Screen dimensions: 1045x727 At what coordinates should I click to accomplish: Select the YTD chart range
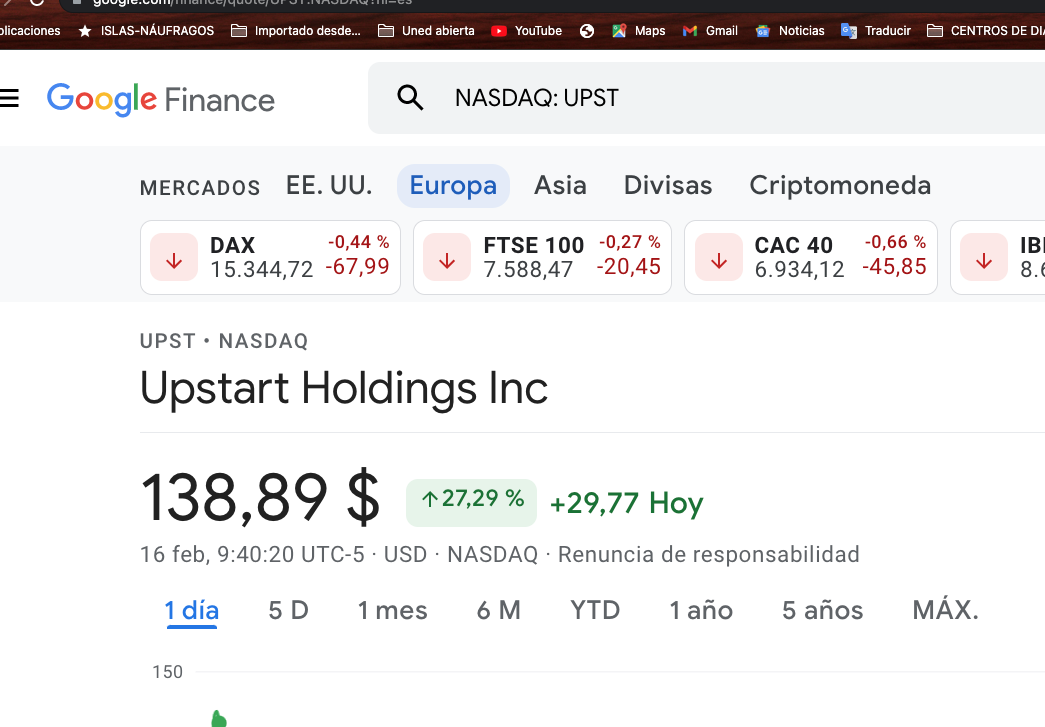click(x=595, y=610)
